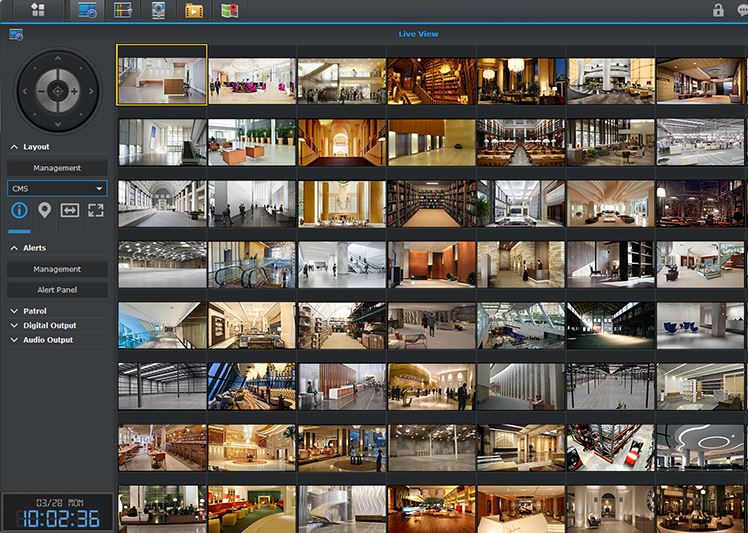
Task: Open the notifications speech bubble icon
Action: click(x=742, y=10)
